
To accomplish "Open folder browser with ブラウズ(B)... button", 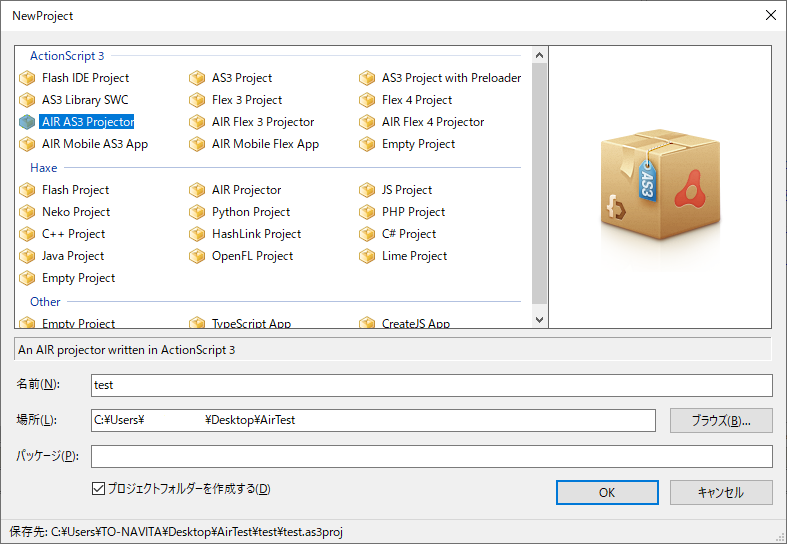I will point(721,421).
